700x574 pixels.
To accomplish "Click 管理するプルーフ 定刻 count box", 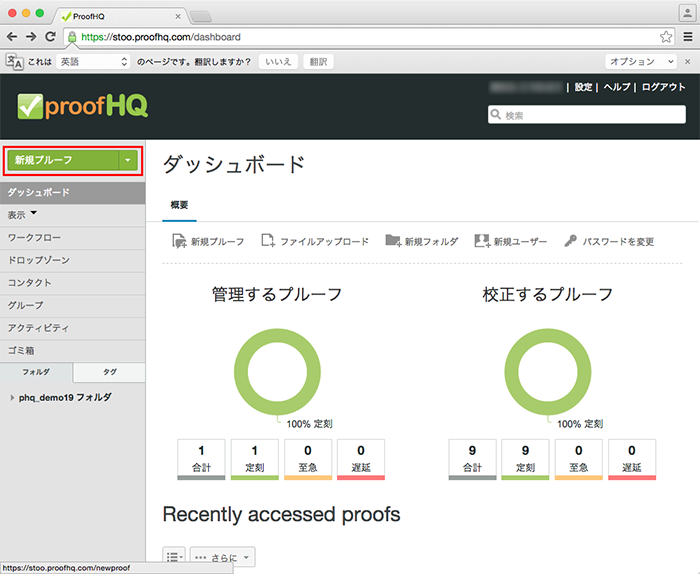I will click(x=254, y=459).
